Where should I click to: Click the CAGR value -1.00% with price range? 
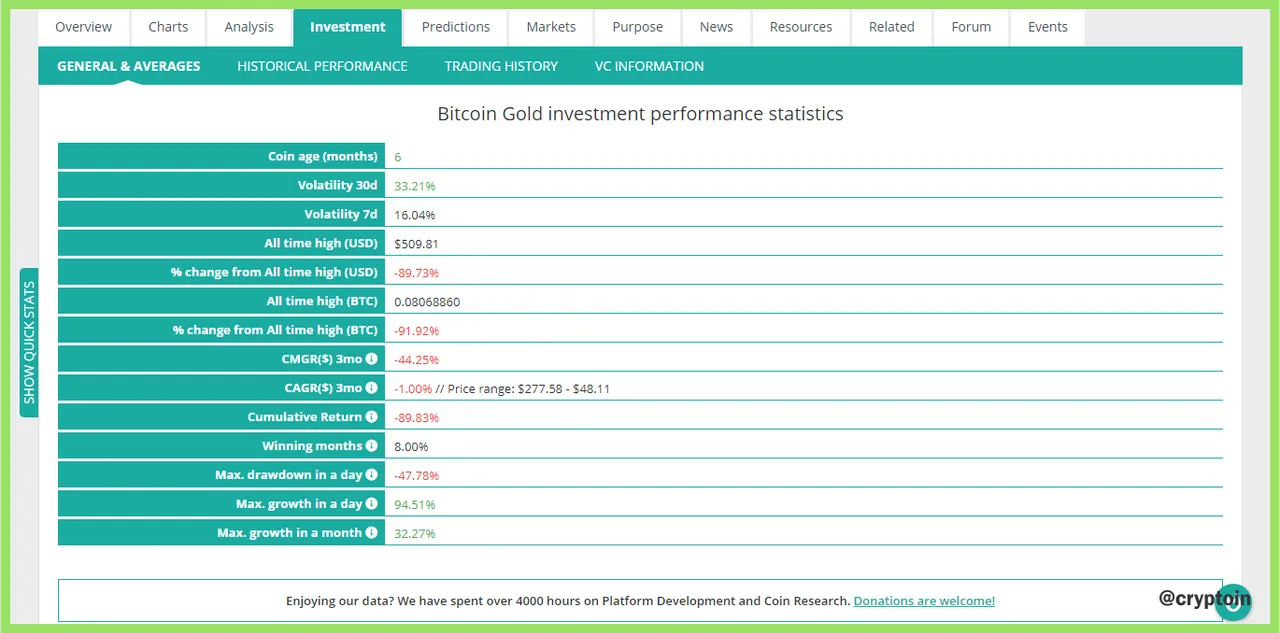[x=502, y=389]
